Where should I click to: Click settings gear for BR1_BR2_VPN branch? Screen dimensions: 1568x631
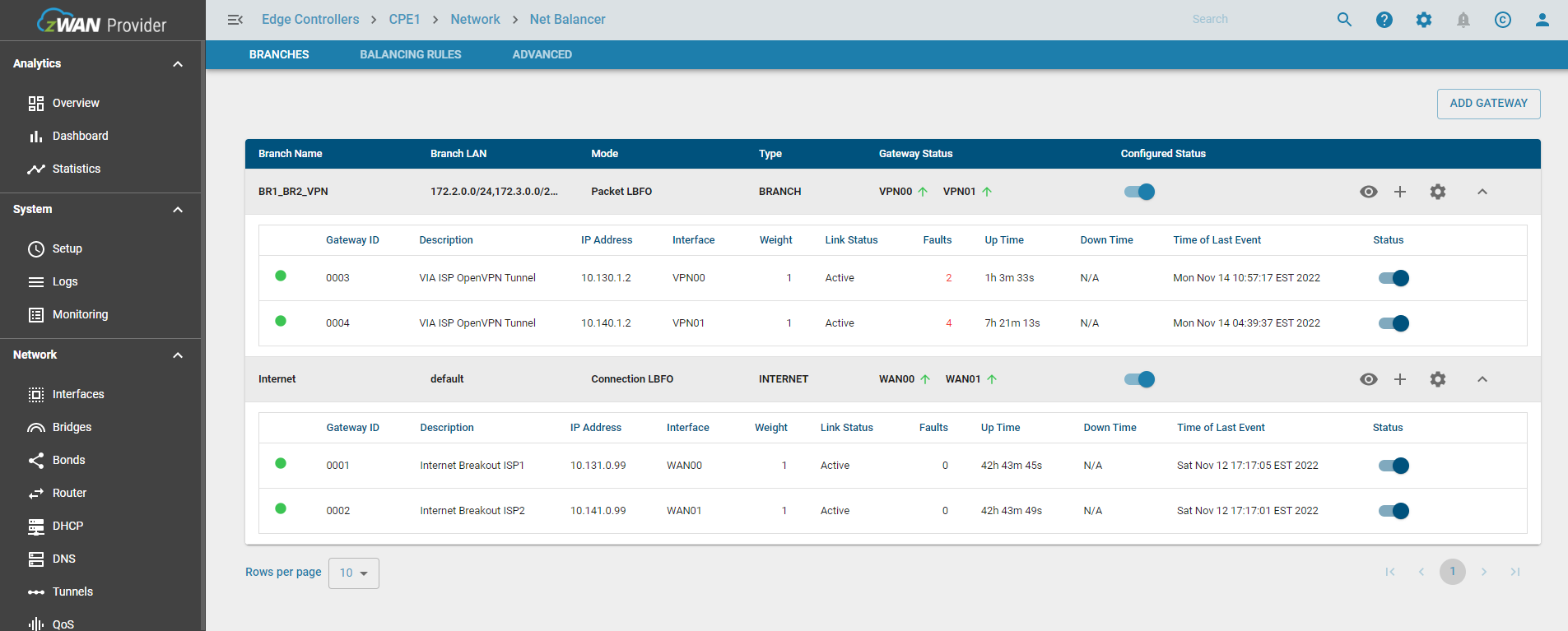1437,192
